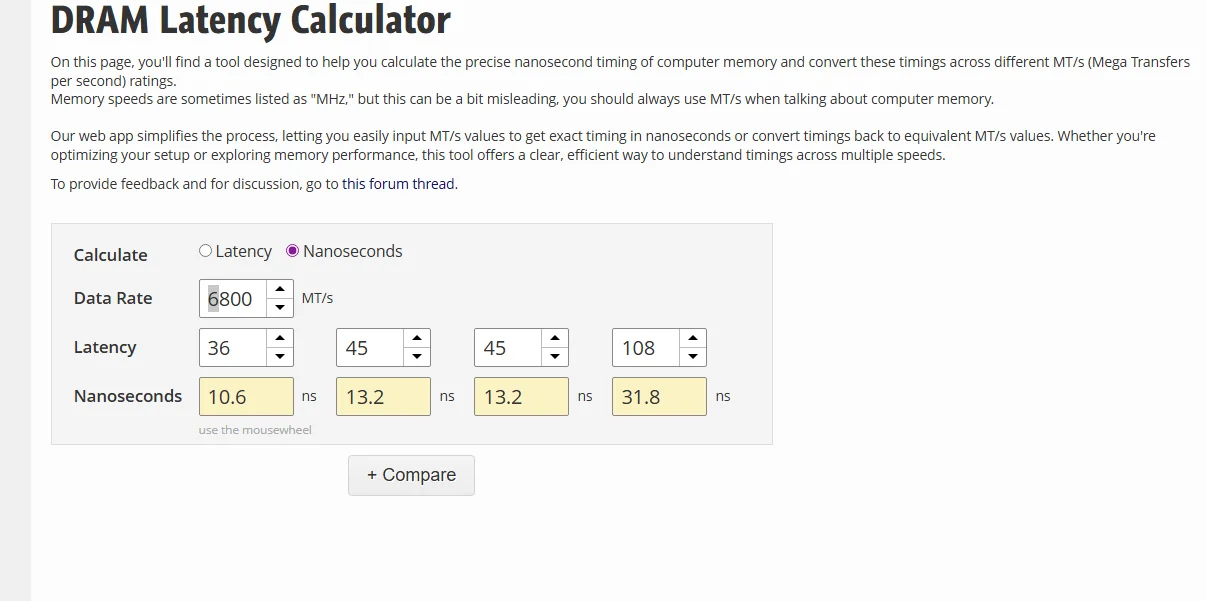Click the third Latency input field
Viewport: 1207px width, 601px height.
tap(508, 347)
